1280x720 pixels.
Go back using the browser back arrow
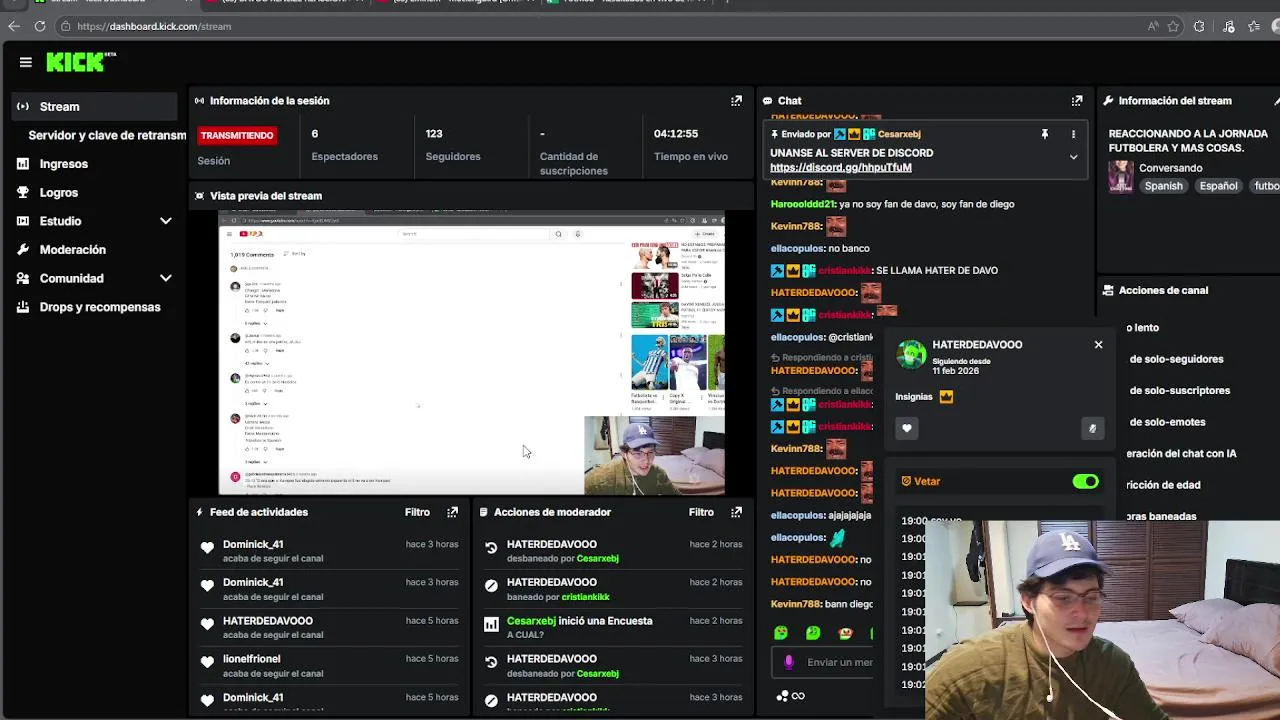(x=14, y=26)
